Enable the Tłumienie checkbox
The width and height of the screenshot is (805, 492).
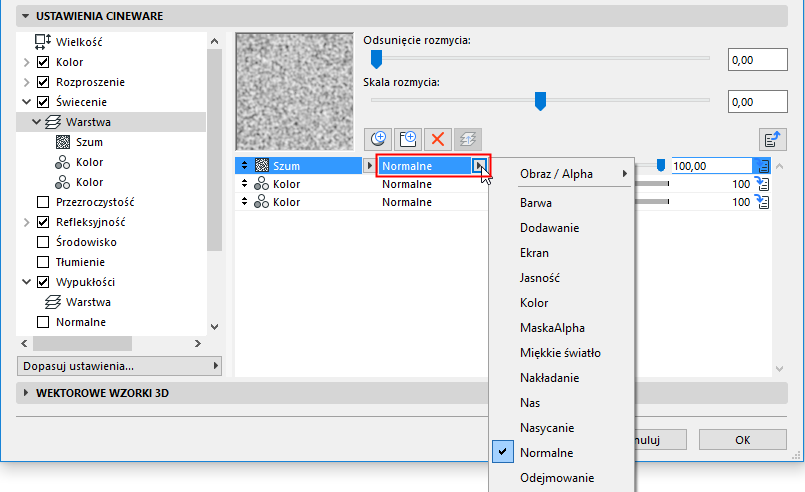43,262
